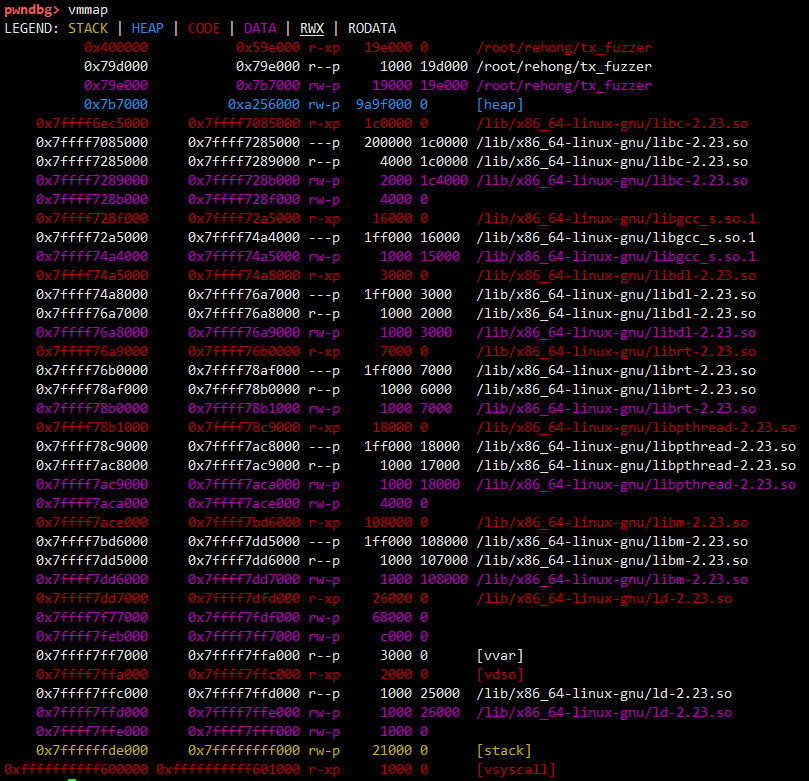Click the HEAP legend label
Screen dimensions: 809x781
(148, 28)
